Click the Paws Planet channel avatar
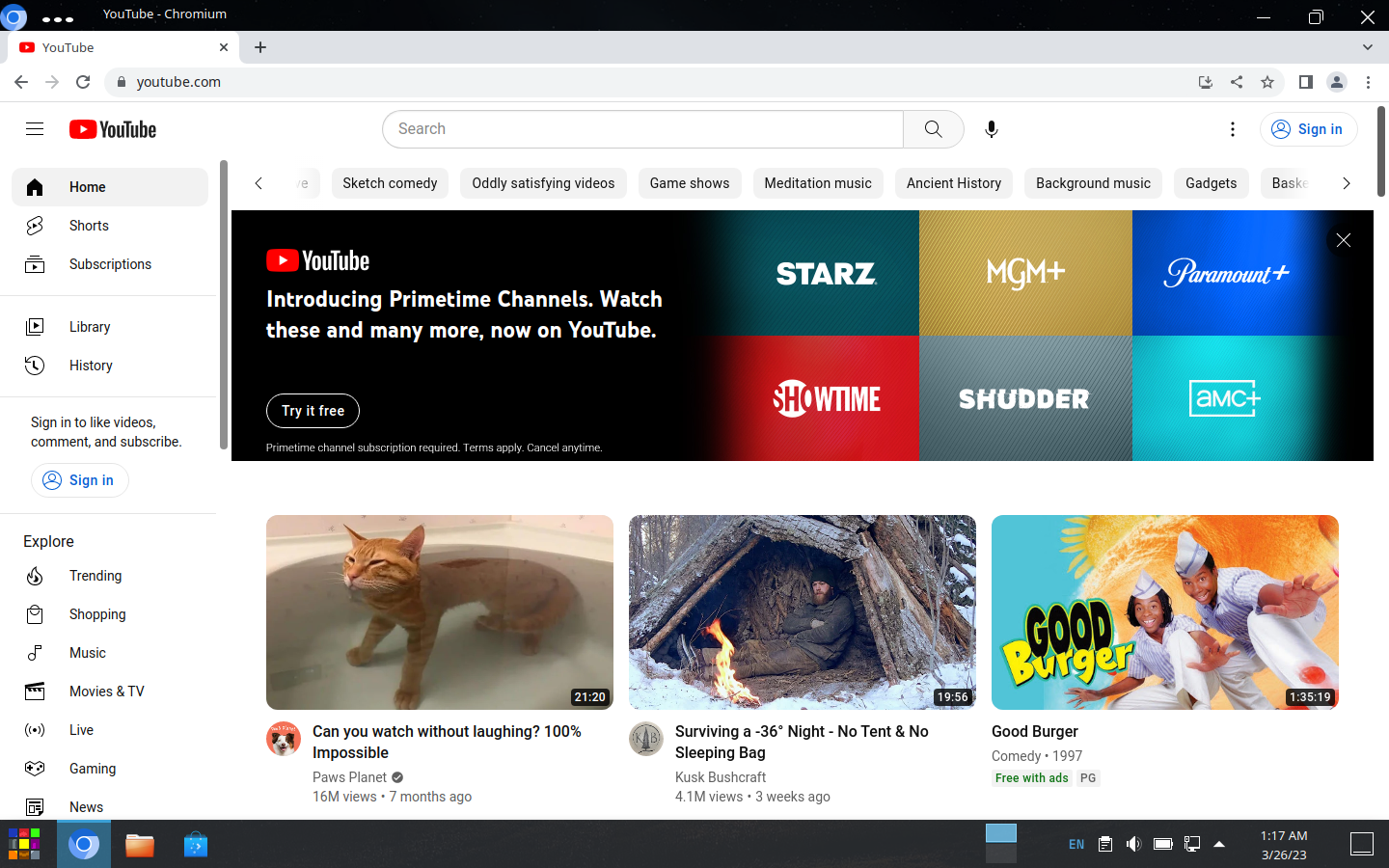The height and width of the screenshot is (868, 1389). click(284, 739)
